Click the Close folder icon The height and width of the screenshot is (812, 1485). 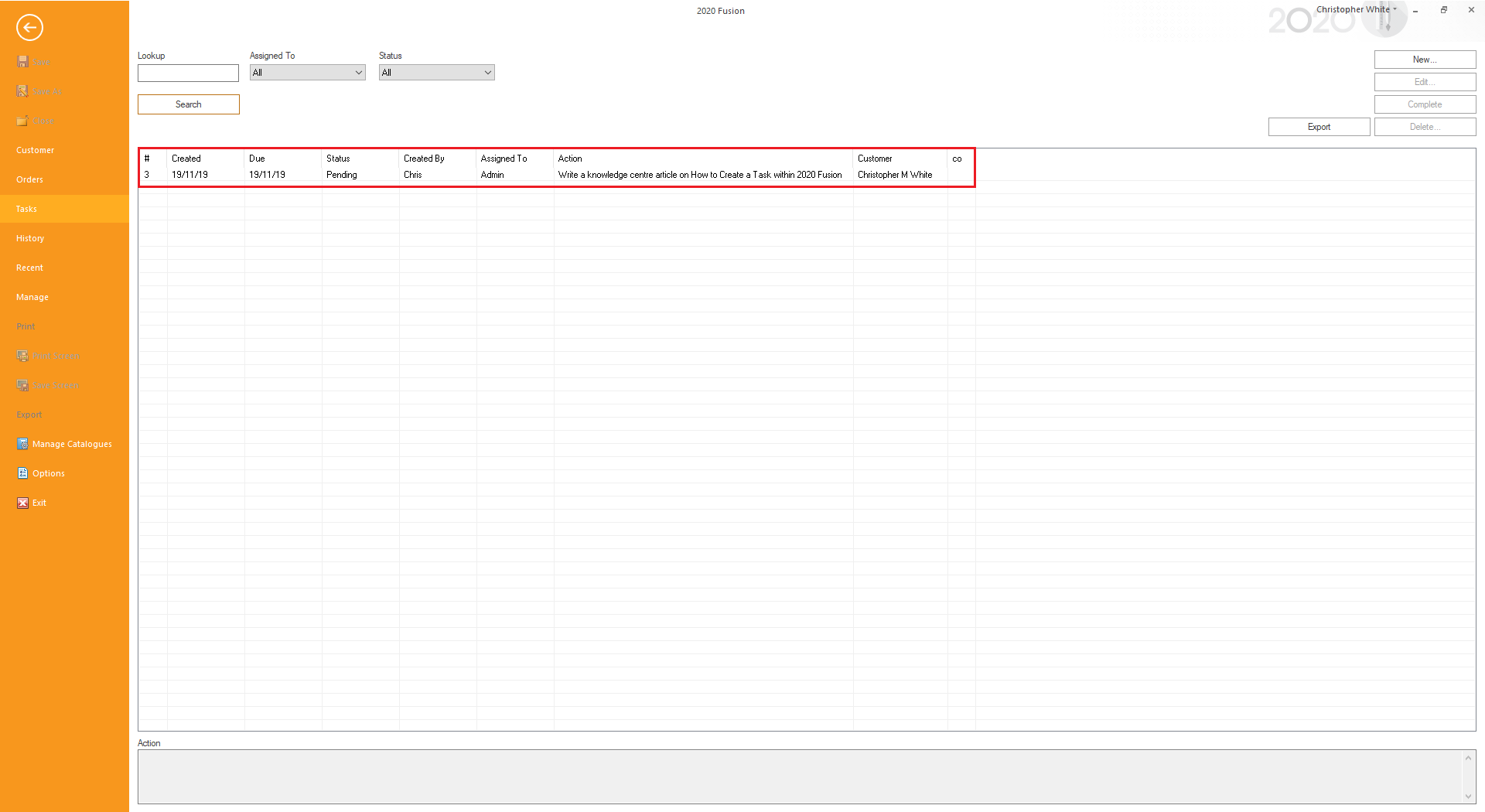(22, 120)
